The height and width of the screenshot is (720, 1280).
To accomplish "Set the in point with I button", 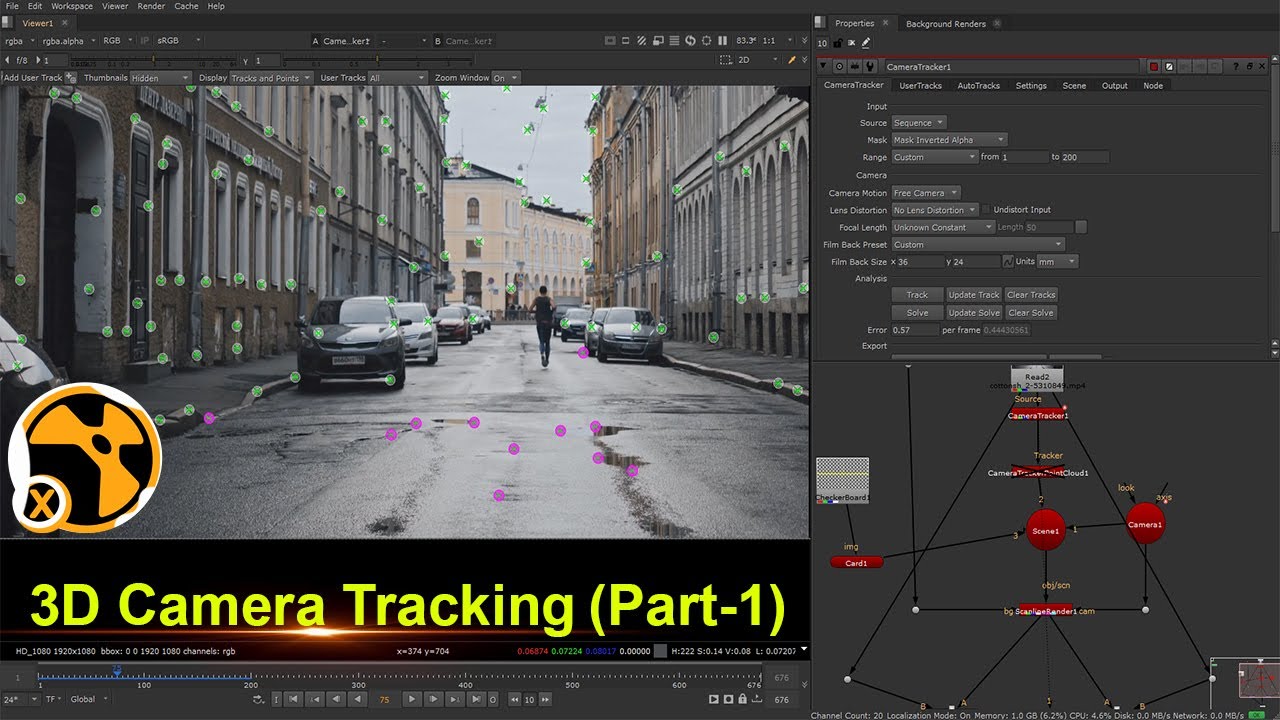I will tap(276, 699).
